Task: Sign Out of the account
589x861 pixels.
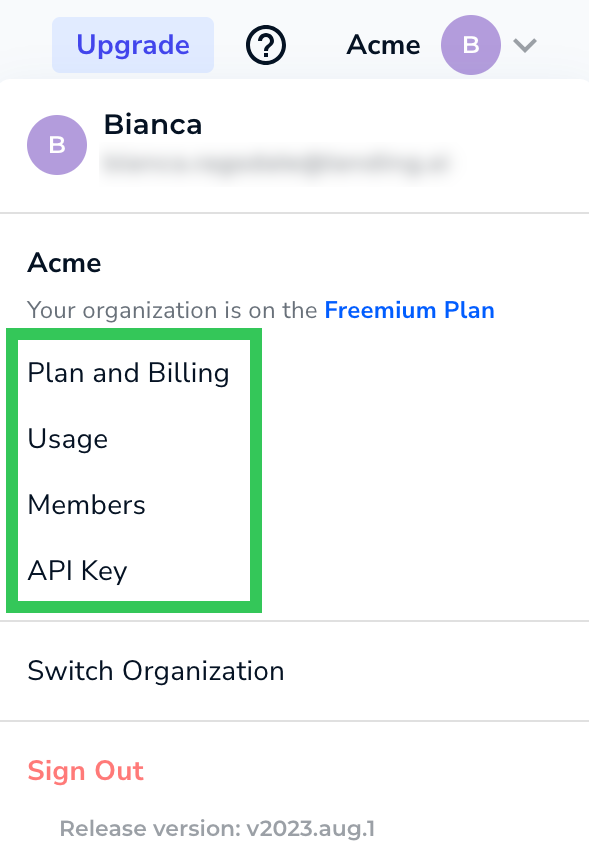Action: 85,771
